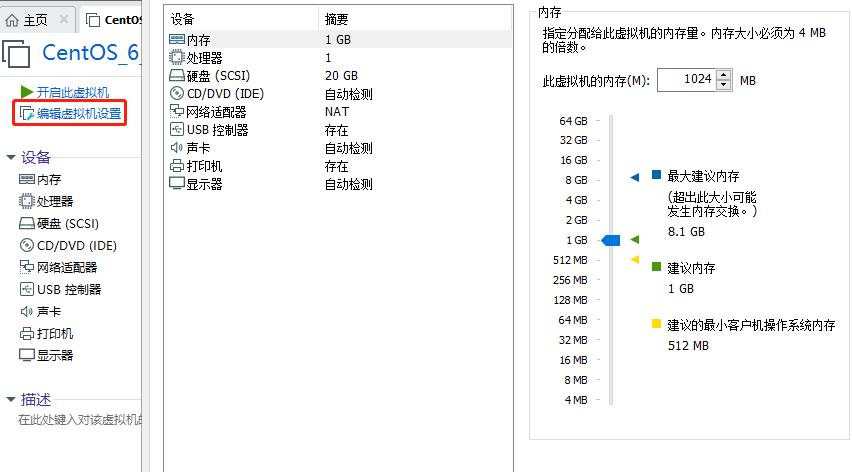Select 打印机 label in hardware table
This screenshot has width=852, height=472.
204,166
